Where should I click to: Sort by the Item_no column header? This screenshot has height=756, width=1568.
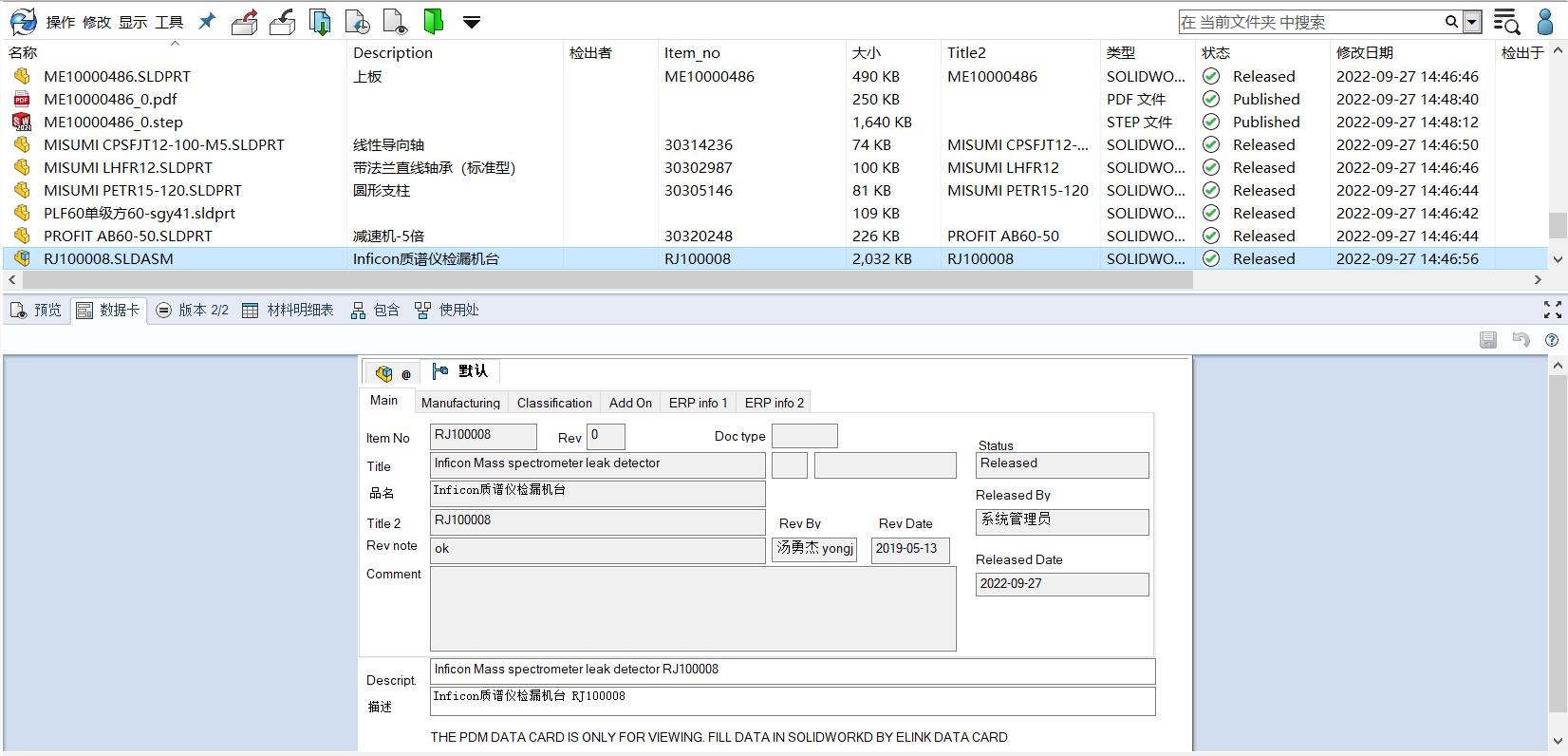coord(692,53)
